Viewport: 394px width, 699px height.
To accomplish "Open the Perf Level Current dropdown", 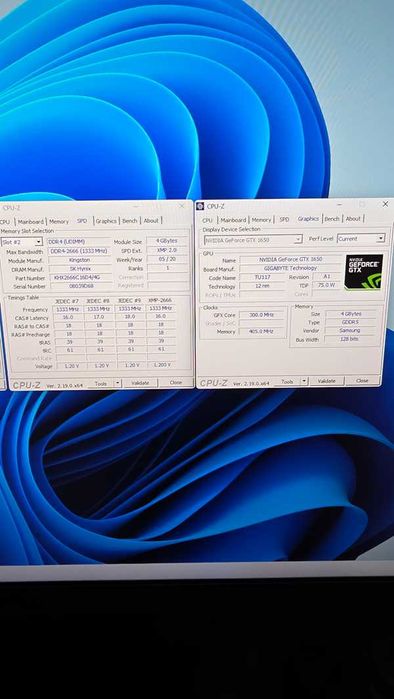I will tap(380, 239).
